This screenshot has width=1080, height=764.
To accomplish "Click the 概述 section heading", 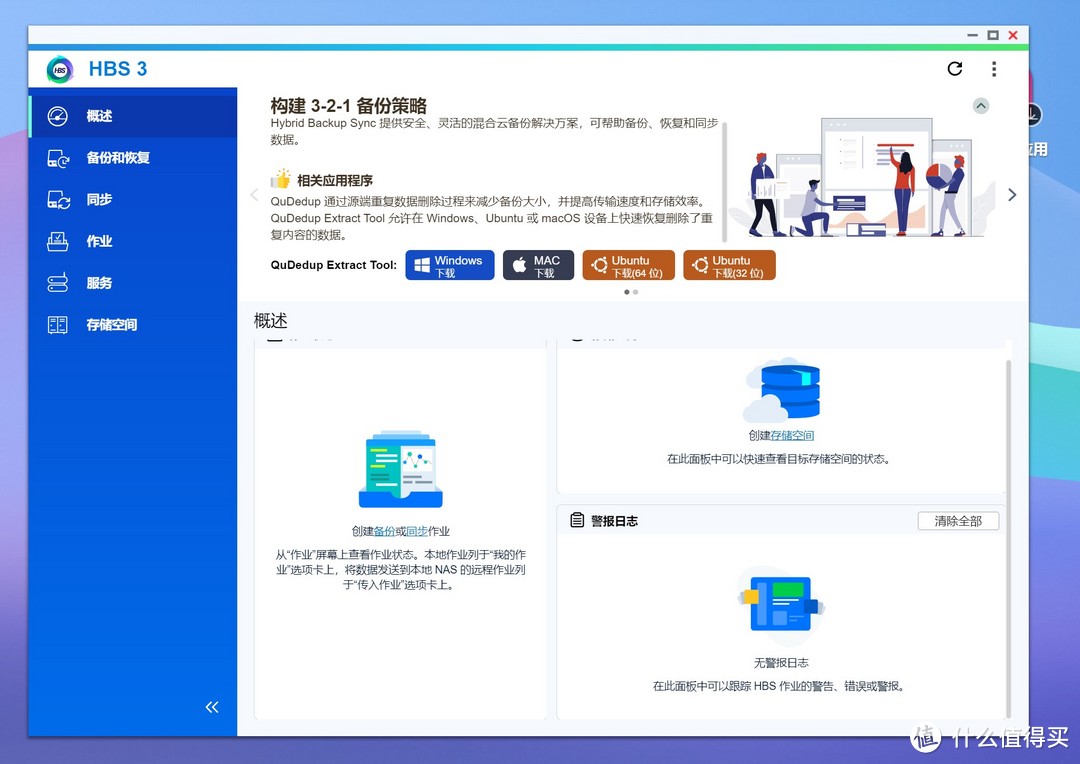I will pos(271,320).
